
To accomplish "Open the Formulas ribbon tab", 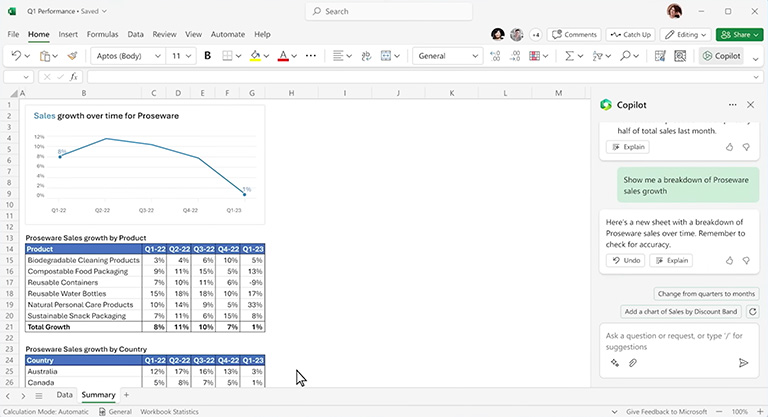I will [102, 34].
